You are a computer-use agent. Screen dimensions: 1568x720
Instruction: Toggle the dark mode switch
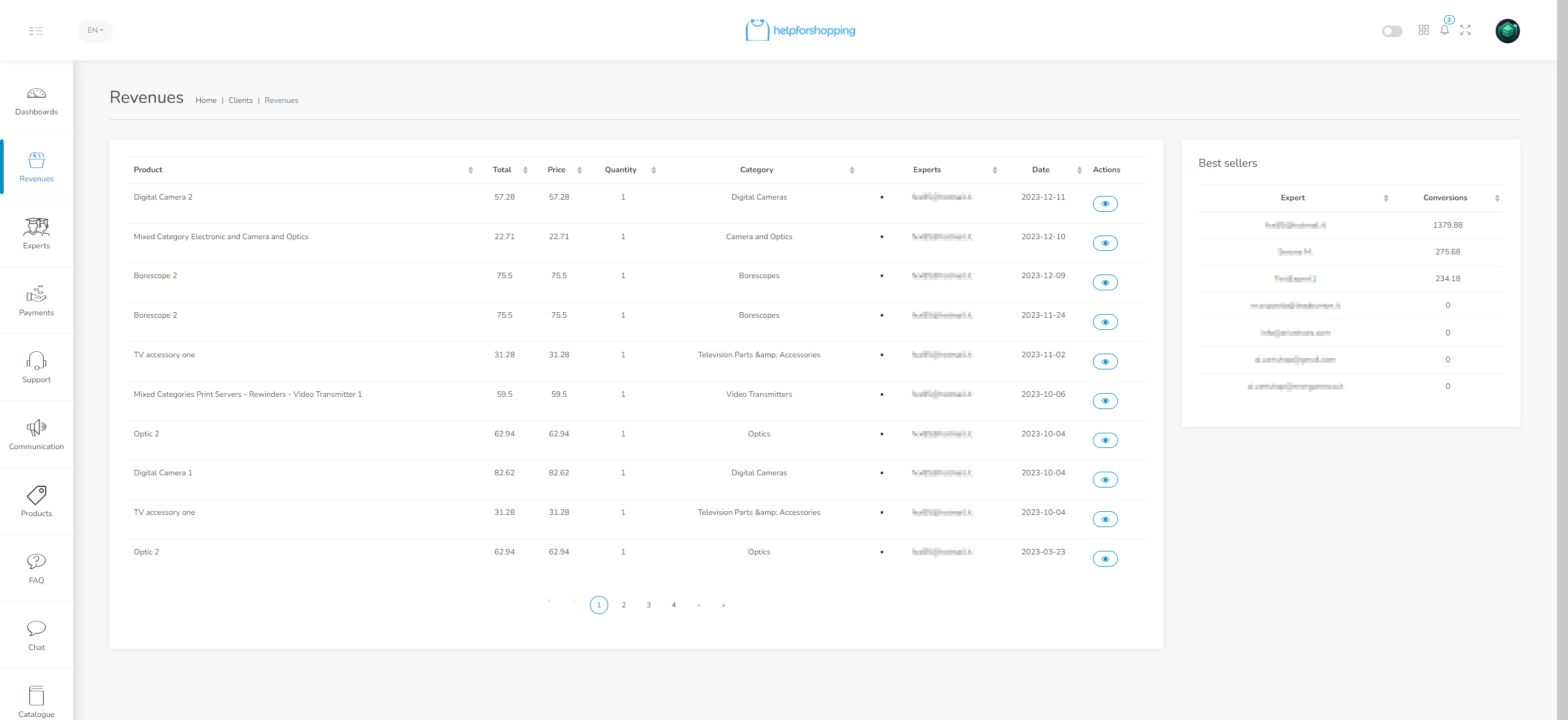1392,31
